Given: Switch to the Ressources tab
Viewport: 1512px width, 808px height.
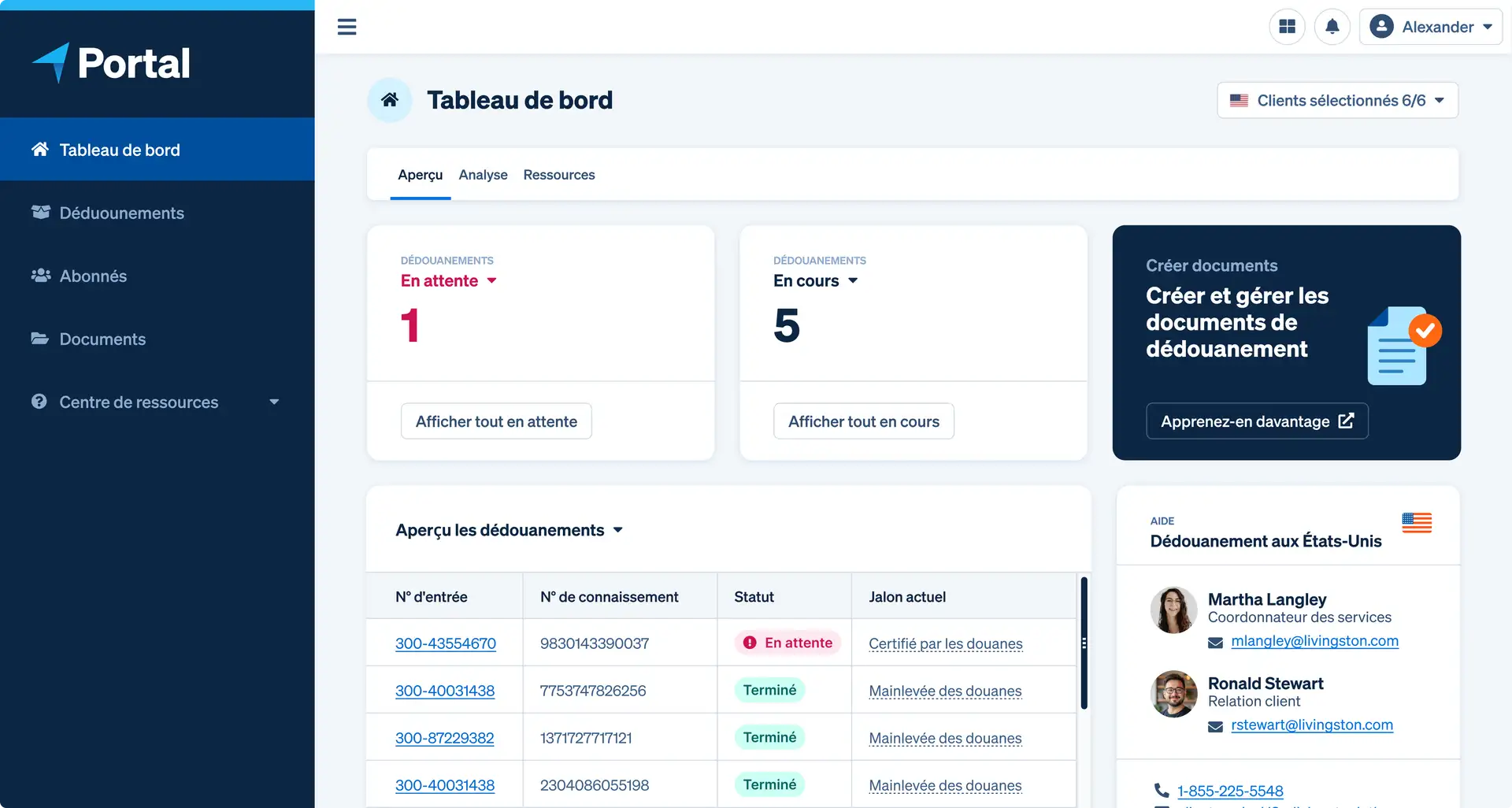Looking at the screenshot, I should point(558,175).
